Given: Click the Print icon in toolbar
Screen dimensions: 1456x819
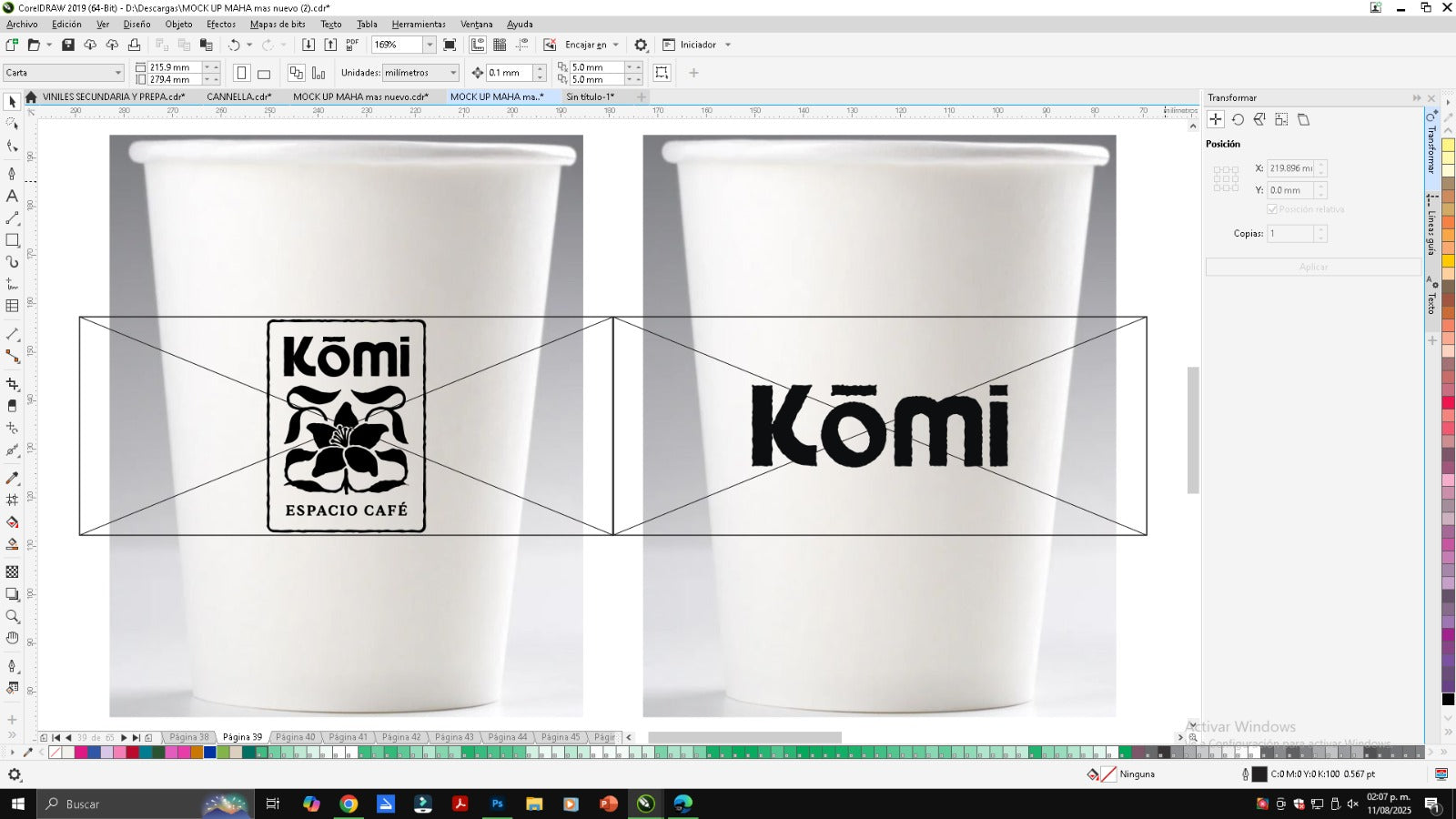Looking at the screenshot, I should pyautogui.click(x=134, y=45).
